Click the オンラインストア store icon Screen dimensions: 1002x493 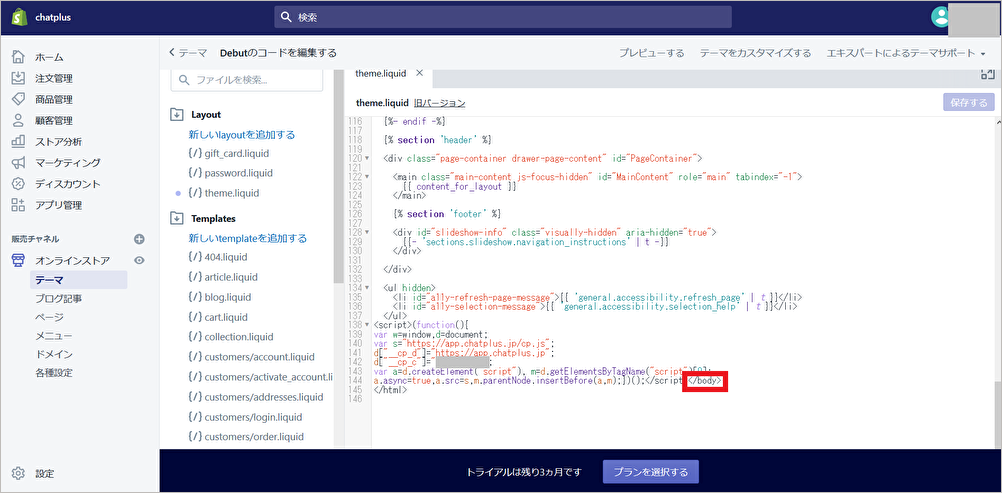click(19, 260)
